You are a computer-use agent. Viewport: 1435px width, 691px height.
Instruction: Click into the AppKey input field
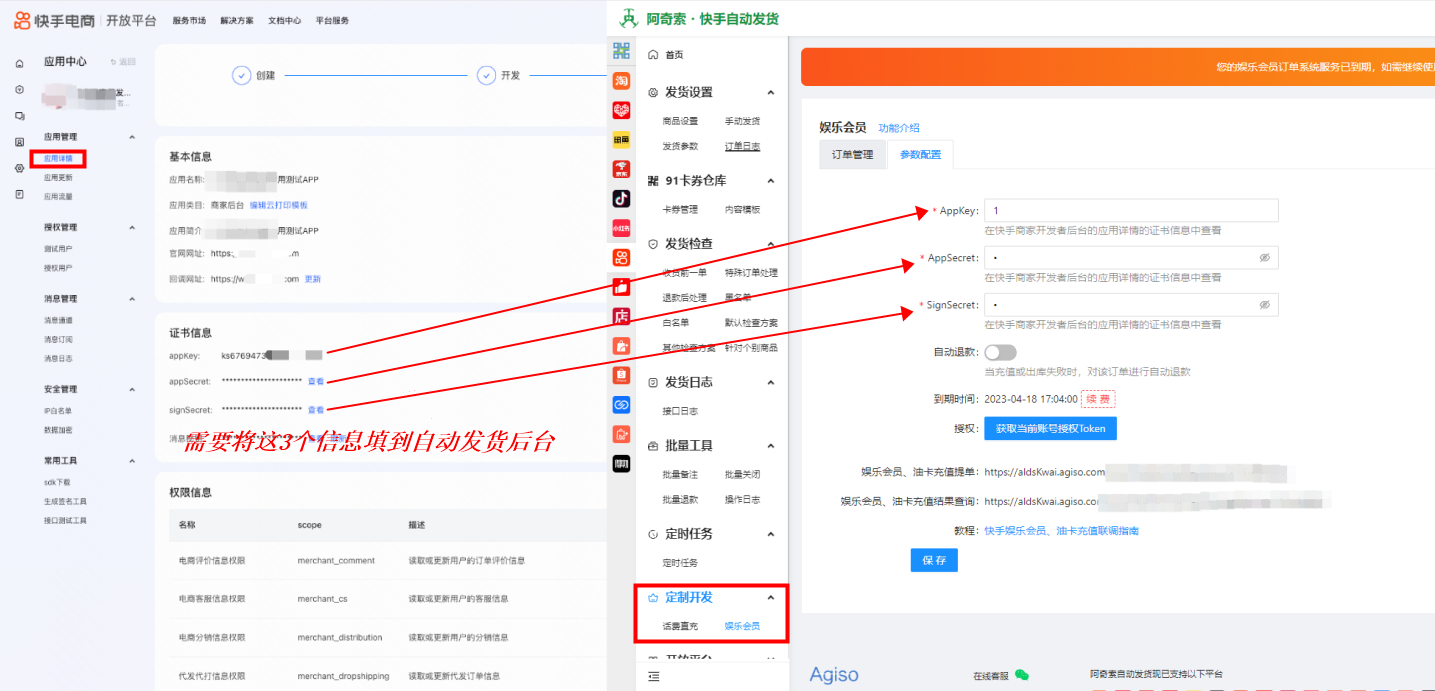(x=1131, y=210)
